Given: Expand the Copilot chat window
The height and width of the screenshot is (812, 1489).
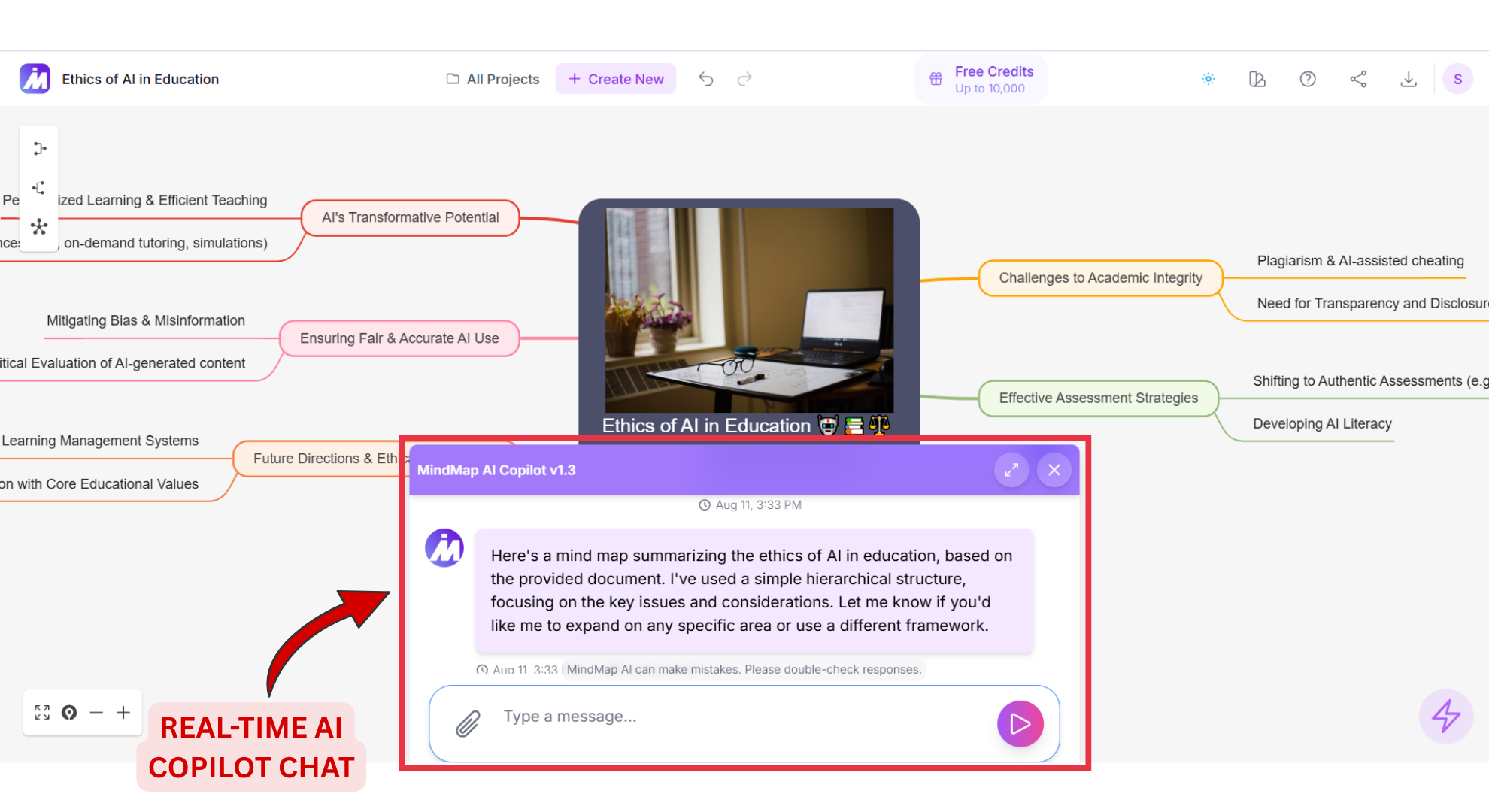Looking at the screenshot, I should click(x=1011, y=470).
